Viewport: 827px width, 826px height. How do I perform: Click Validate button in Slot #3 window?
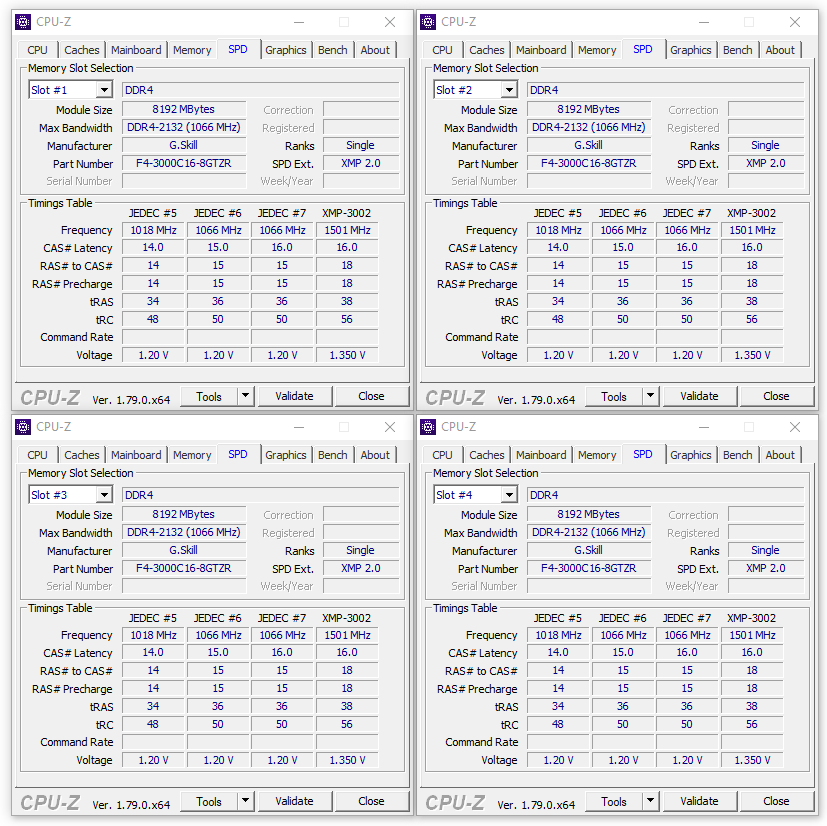[295, 801]
